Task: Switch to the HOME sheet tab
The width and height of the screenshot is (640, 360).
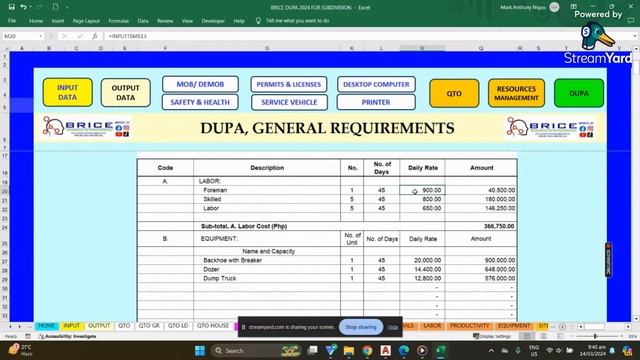Action: tap(47, 326)
